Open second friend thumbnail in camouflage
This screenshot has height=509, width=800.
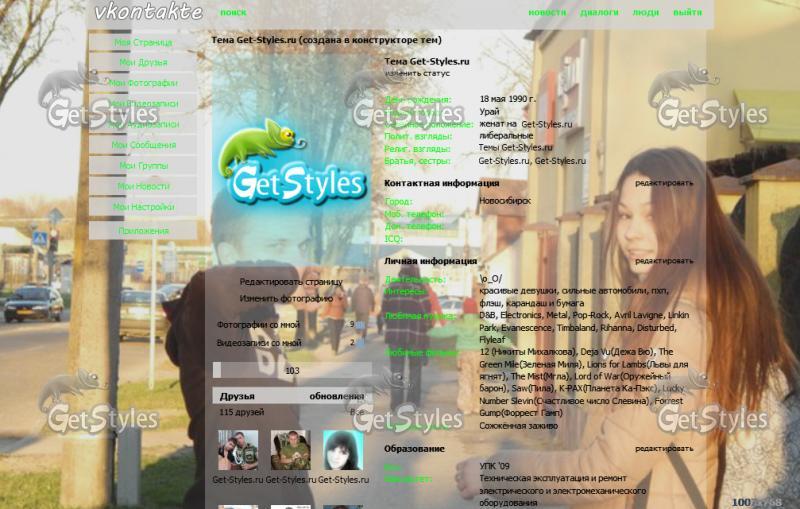(290, 450)
